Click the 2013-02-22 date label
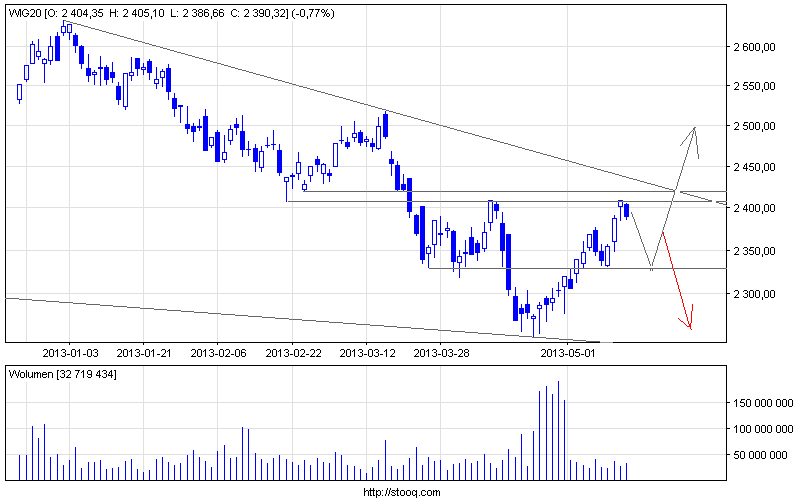 [293, 353]
